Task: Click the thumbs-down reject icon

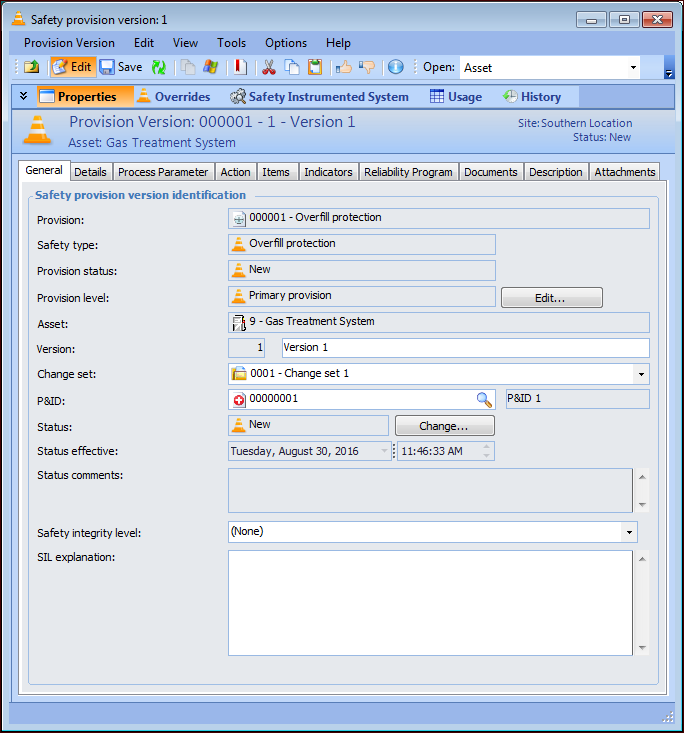Action: (367, 67)
